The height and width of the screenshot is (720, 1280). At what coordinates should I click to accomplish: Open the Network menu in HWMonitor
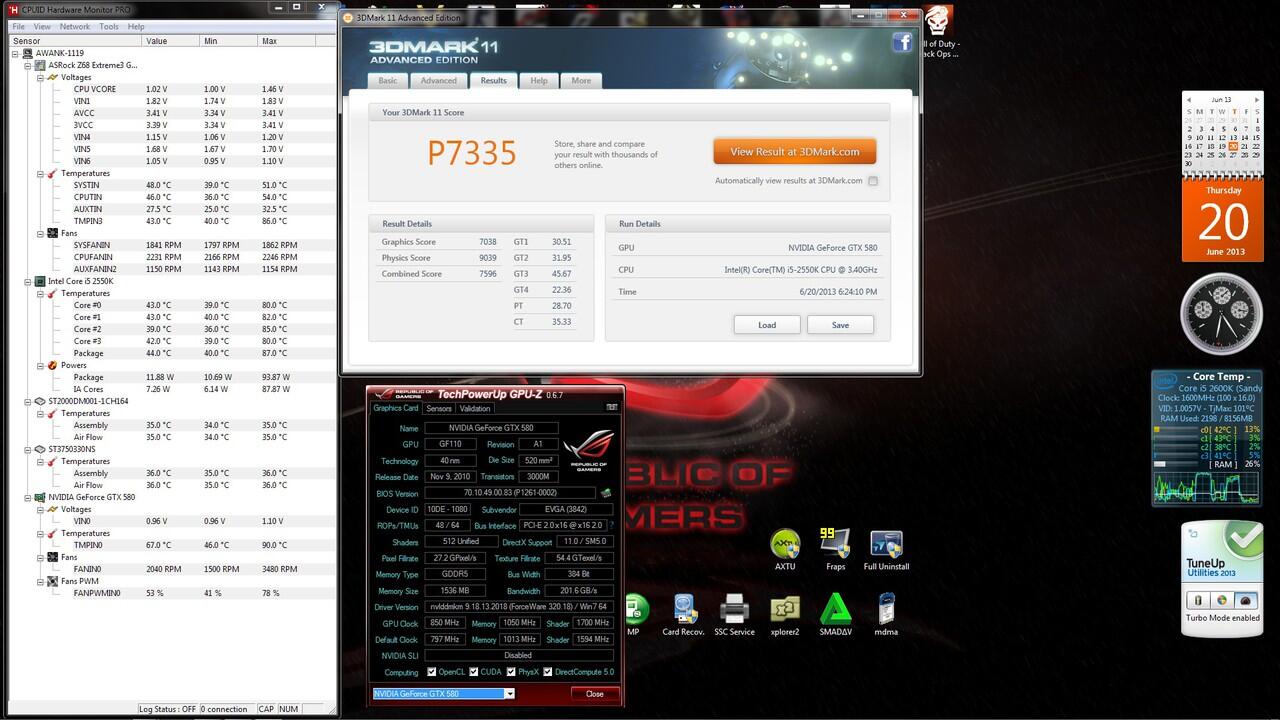[75, 27]
